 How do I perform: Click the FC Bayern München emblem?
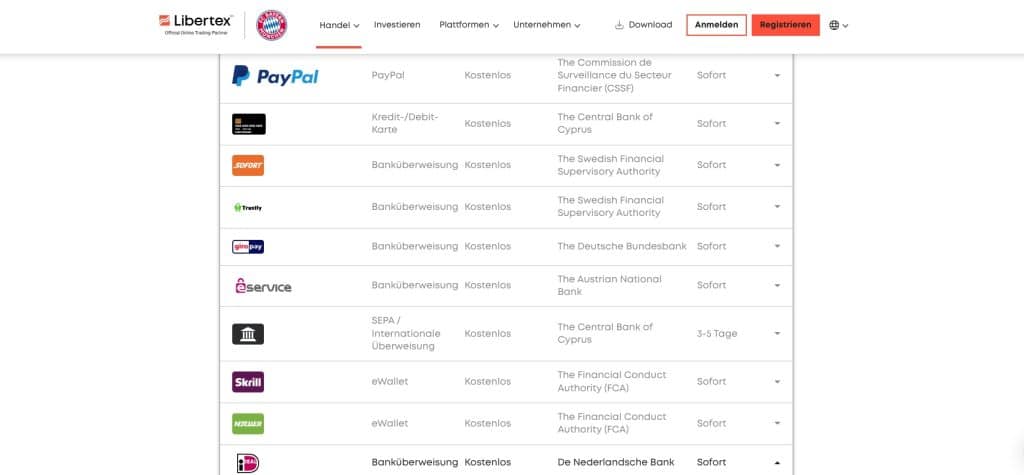[x=272, y=25]
